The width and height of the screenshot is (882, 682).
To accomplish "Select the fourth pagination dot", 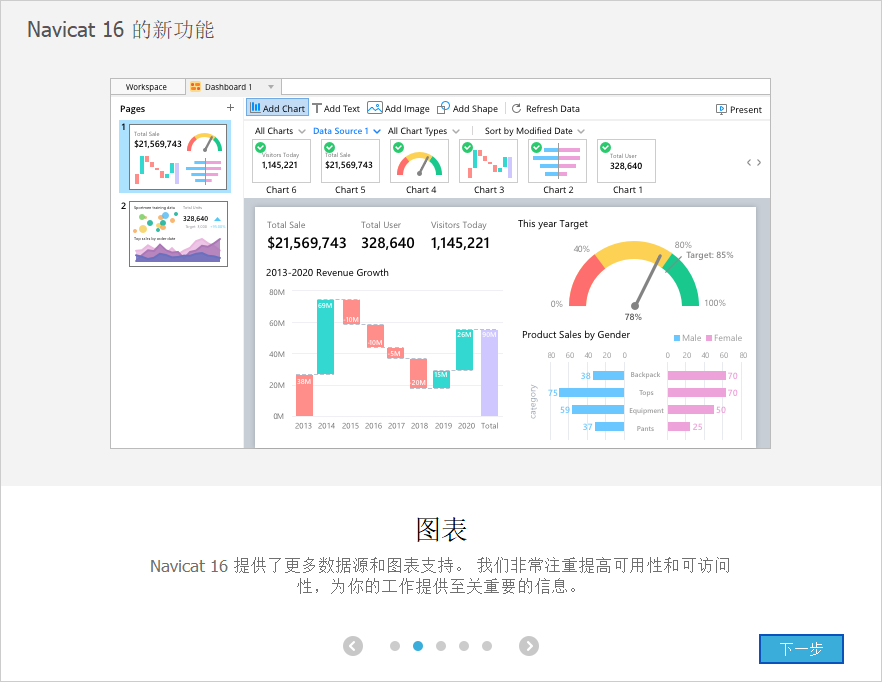I will [x=464, y=646].
